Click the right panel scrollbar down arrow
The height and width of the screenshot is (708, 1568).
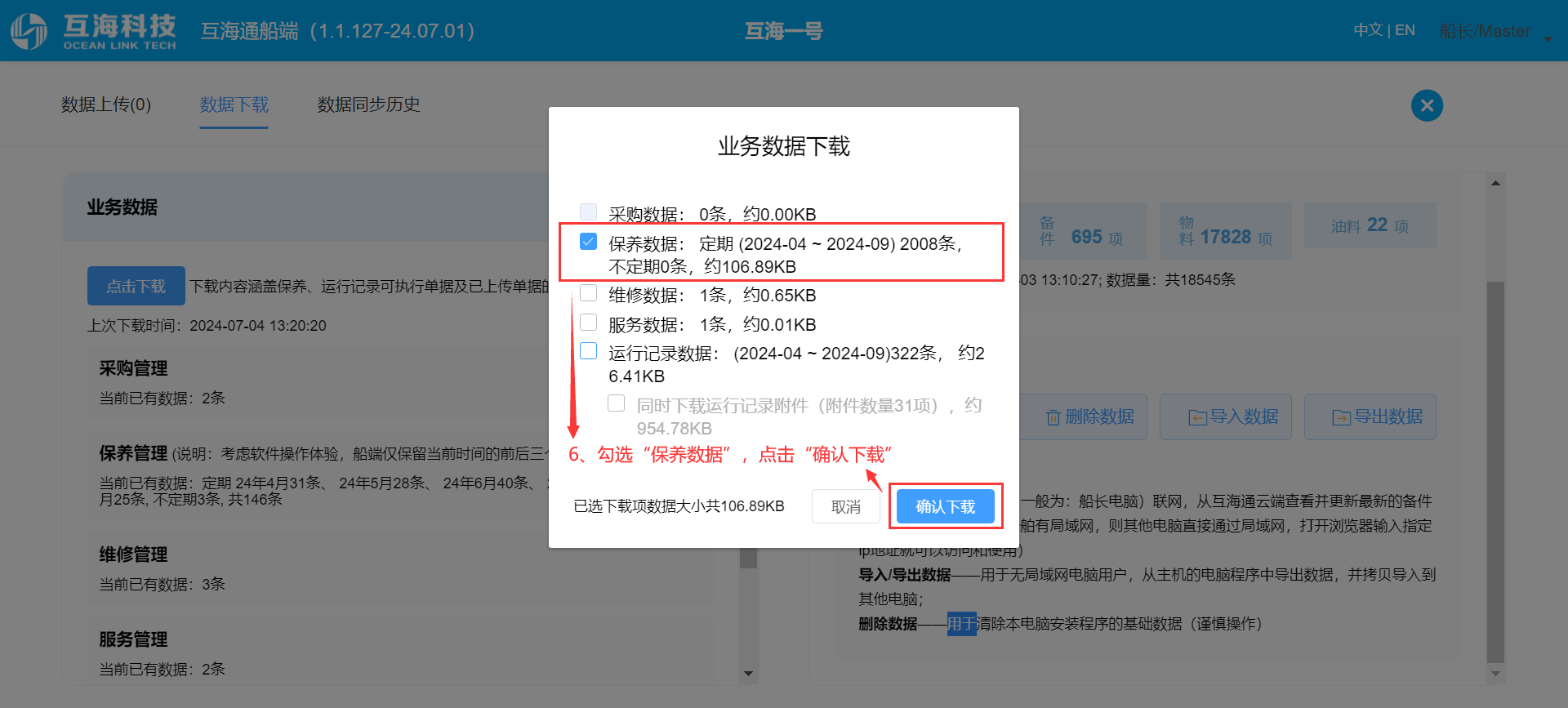click(x=1495, y=674)
